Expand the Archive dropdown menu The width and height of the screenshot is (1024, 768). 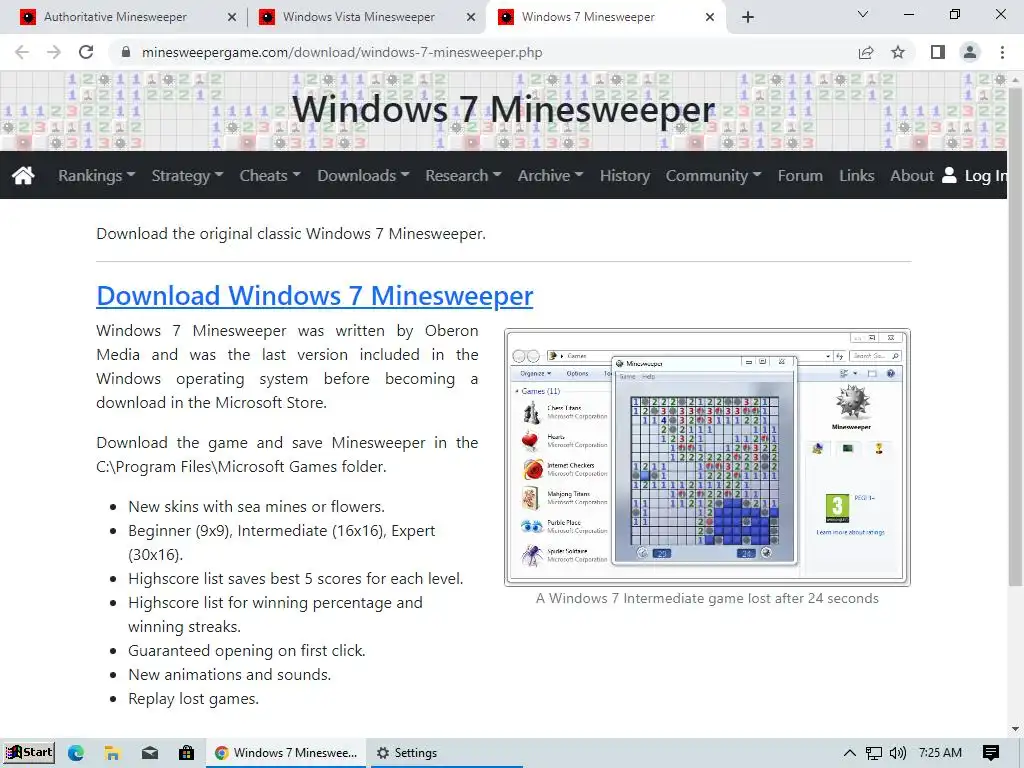pyautogui.click(x=550, y=175)
